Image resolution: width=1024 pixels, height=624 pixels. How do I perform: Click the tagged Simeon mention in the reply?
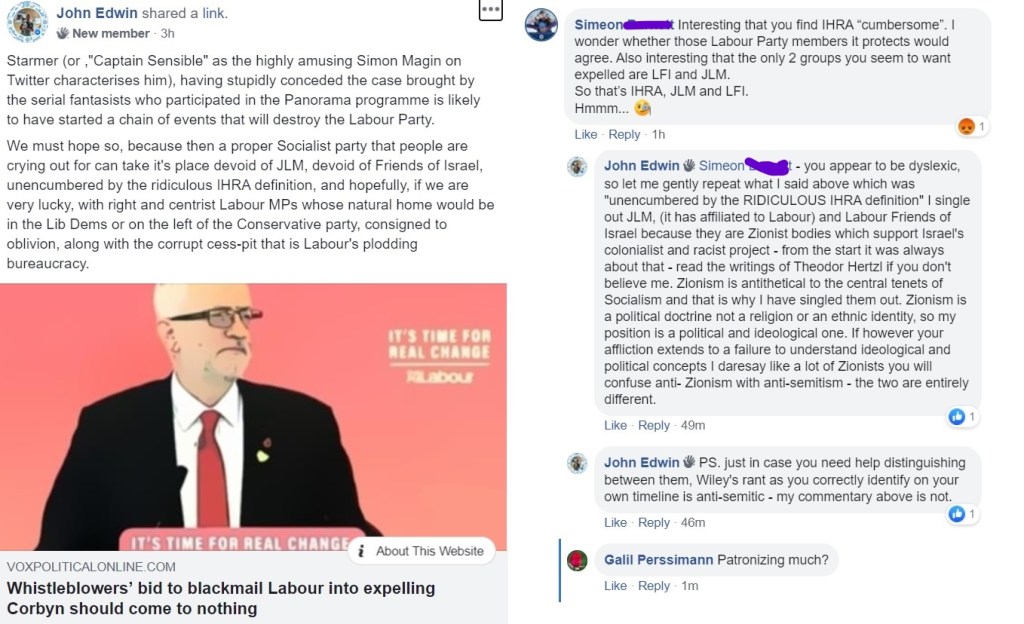pos(744,166)
